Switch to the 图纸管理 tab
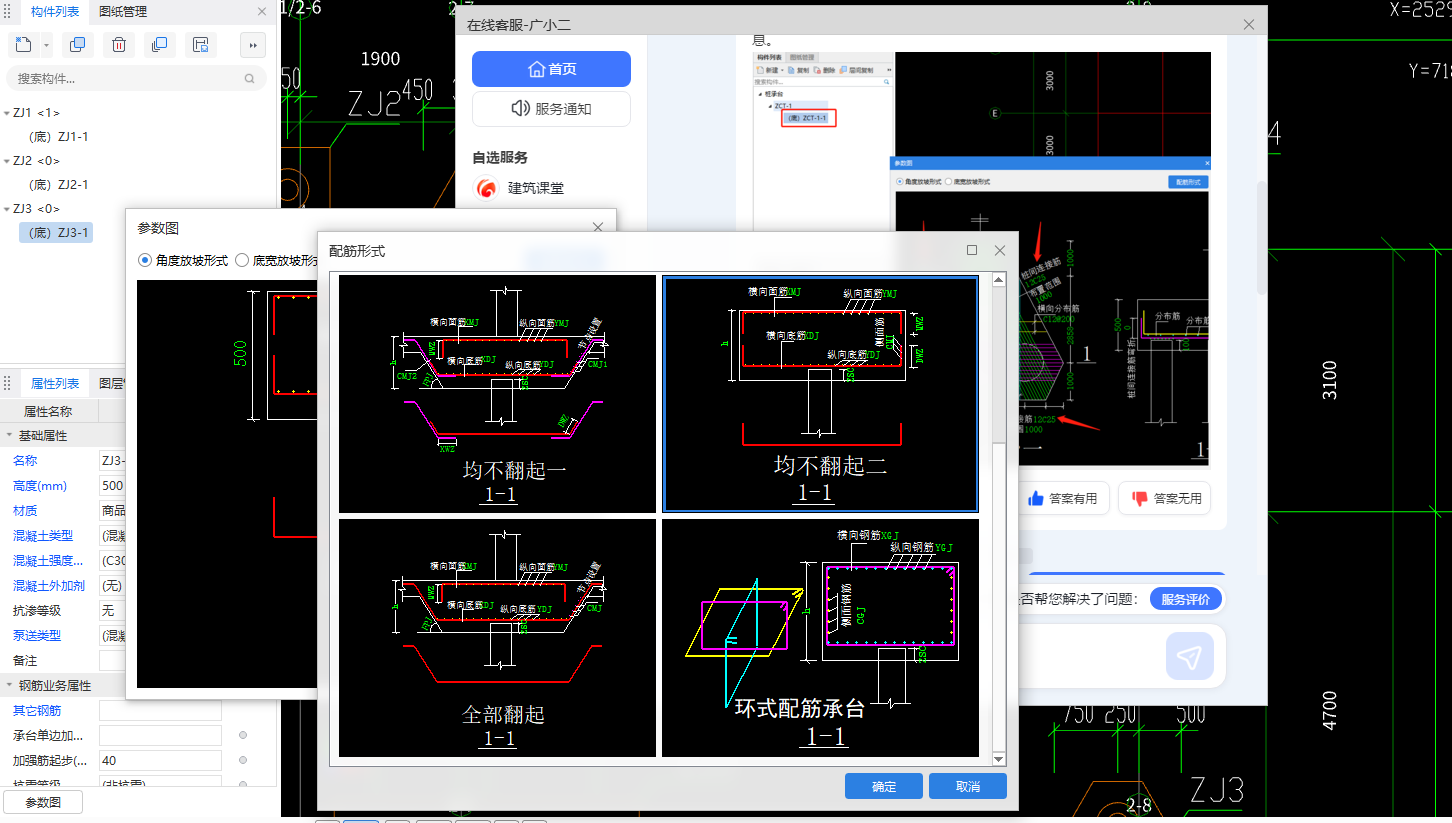This screenshot has width=1452, height=823. tap(123, 12)
